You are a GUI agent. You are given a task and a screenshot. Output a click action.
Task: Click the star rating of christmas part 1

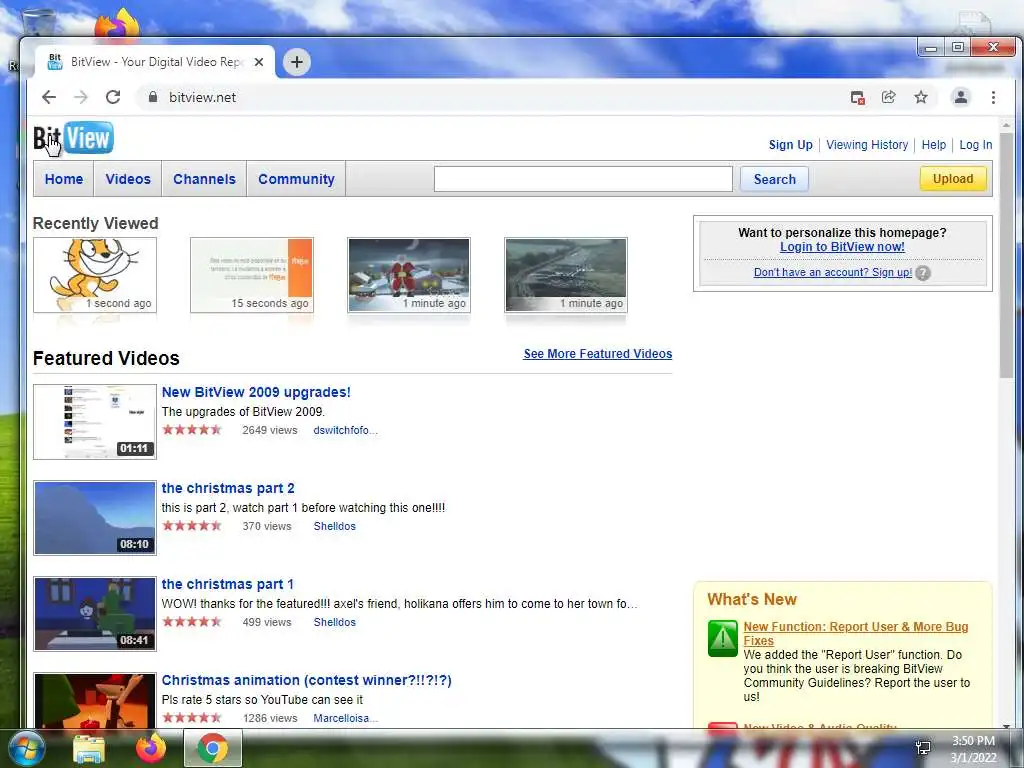(x=192, y=622)
